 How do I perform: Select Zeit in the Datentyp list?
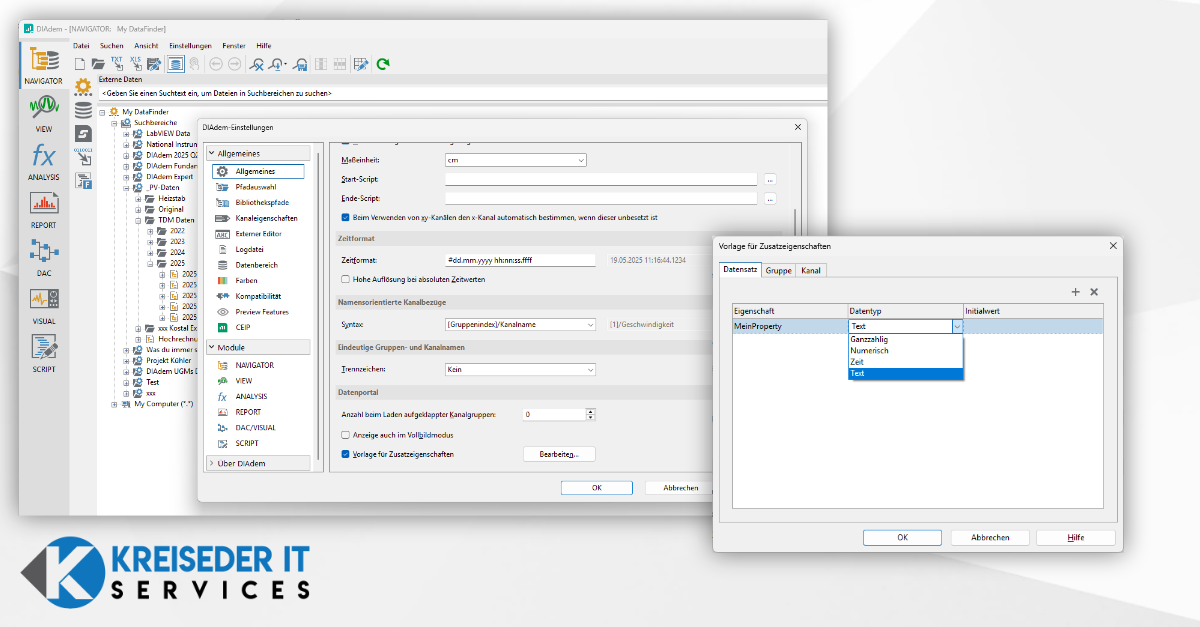coord(906,362)
